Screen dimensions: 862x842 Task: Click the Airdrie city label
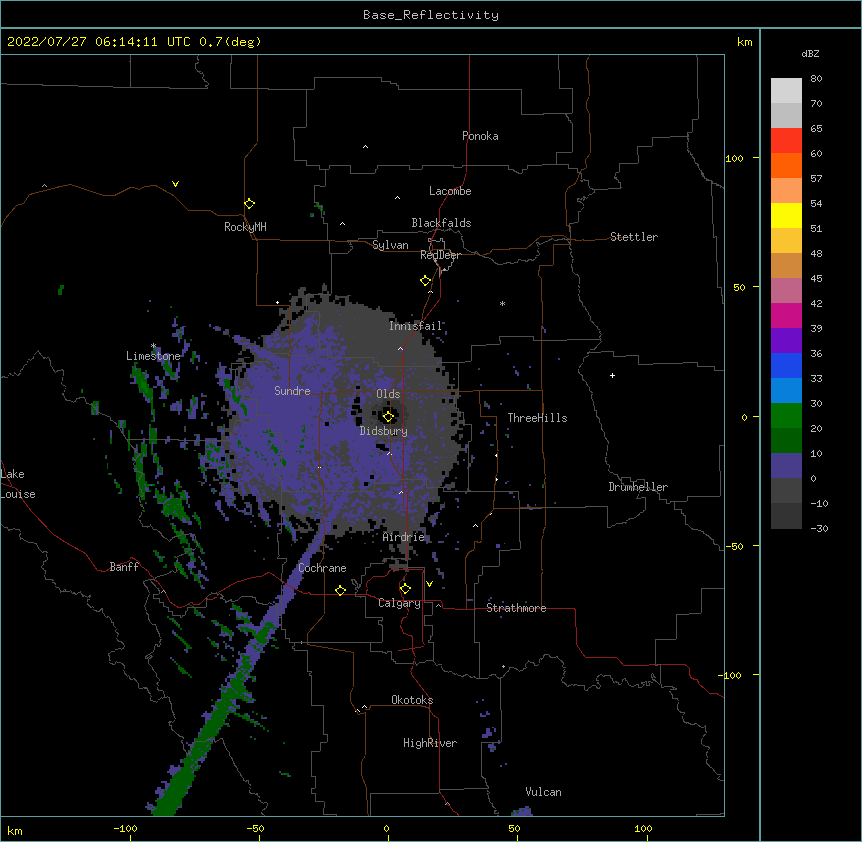[x=404, y=537]
